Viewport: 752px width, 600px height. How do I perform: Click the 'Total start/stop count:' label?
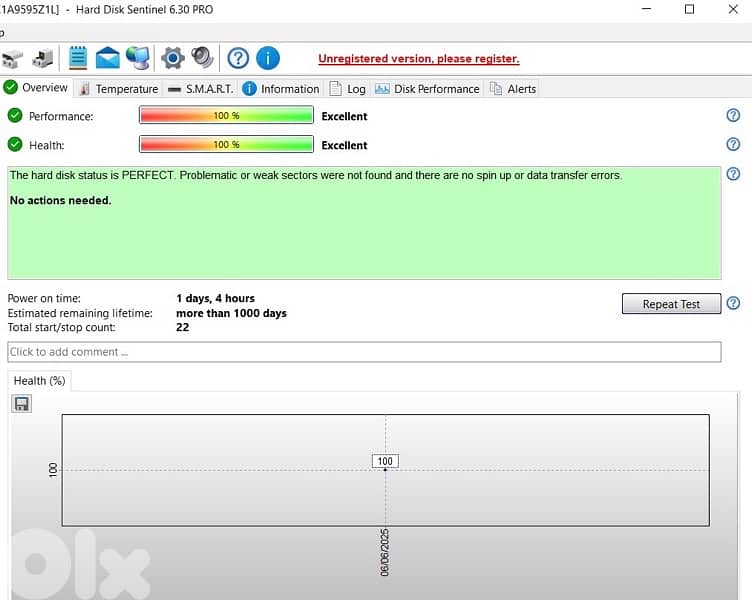tap(61, 328)
